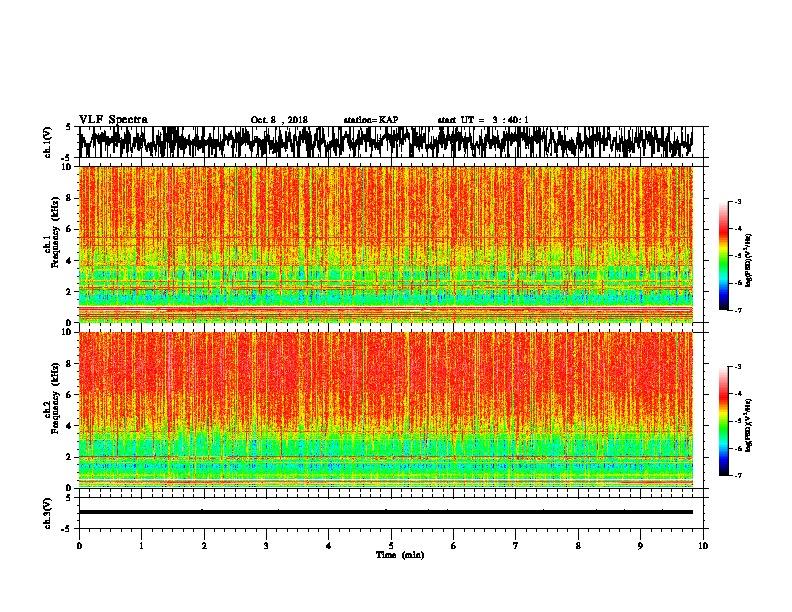Click the ch.2 color bar "log(PSD)" label

tap(749, 425)
